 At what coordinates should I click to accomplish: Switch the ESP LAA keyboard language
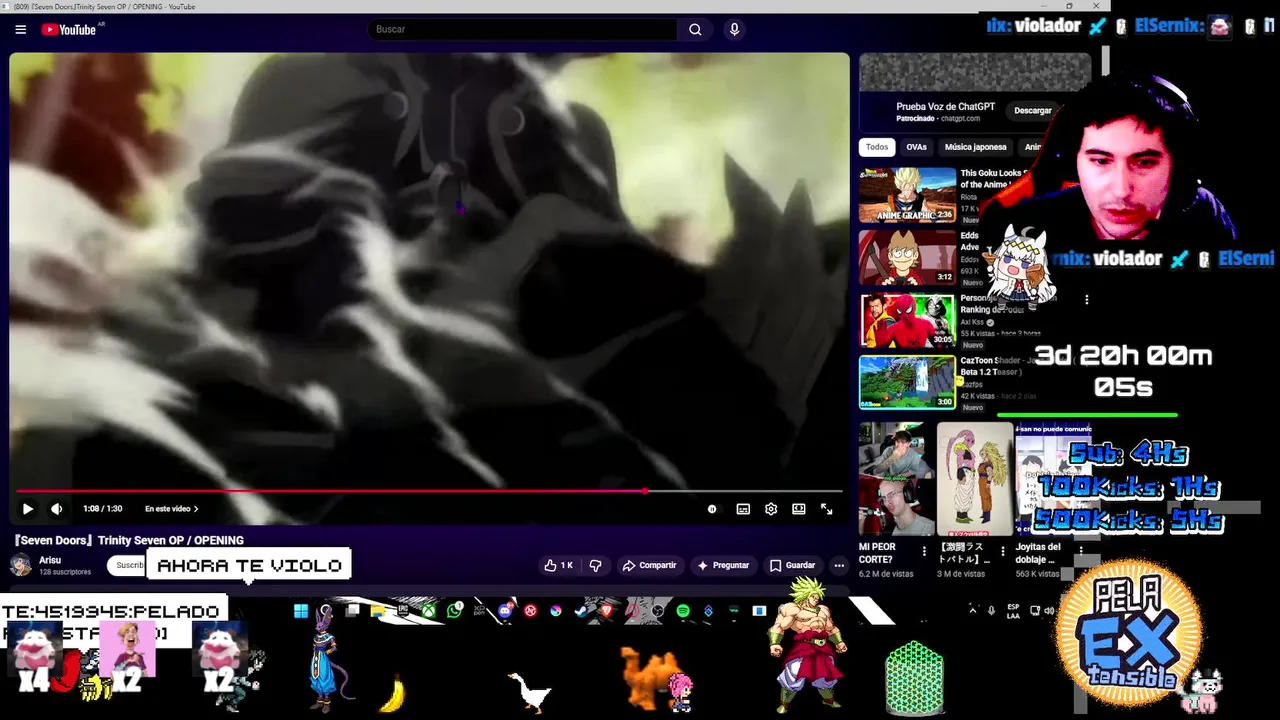pyautogui.click(x=1013, y=610)
